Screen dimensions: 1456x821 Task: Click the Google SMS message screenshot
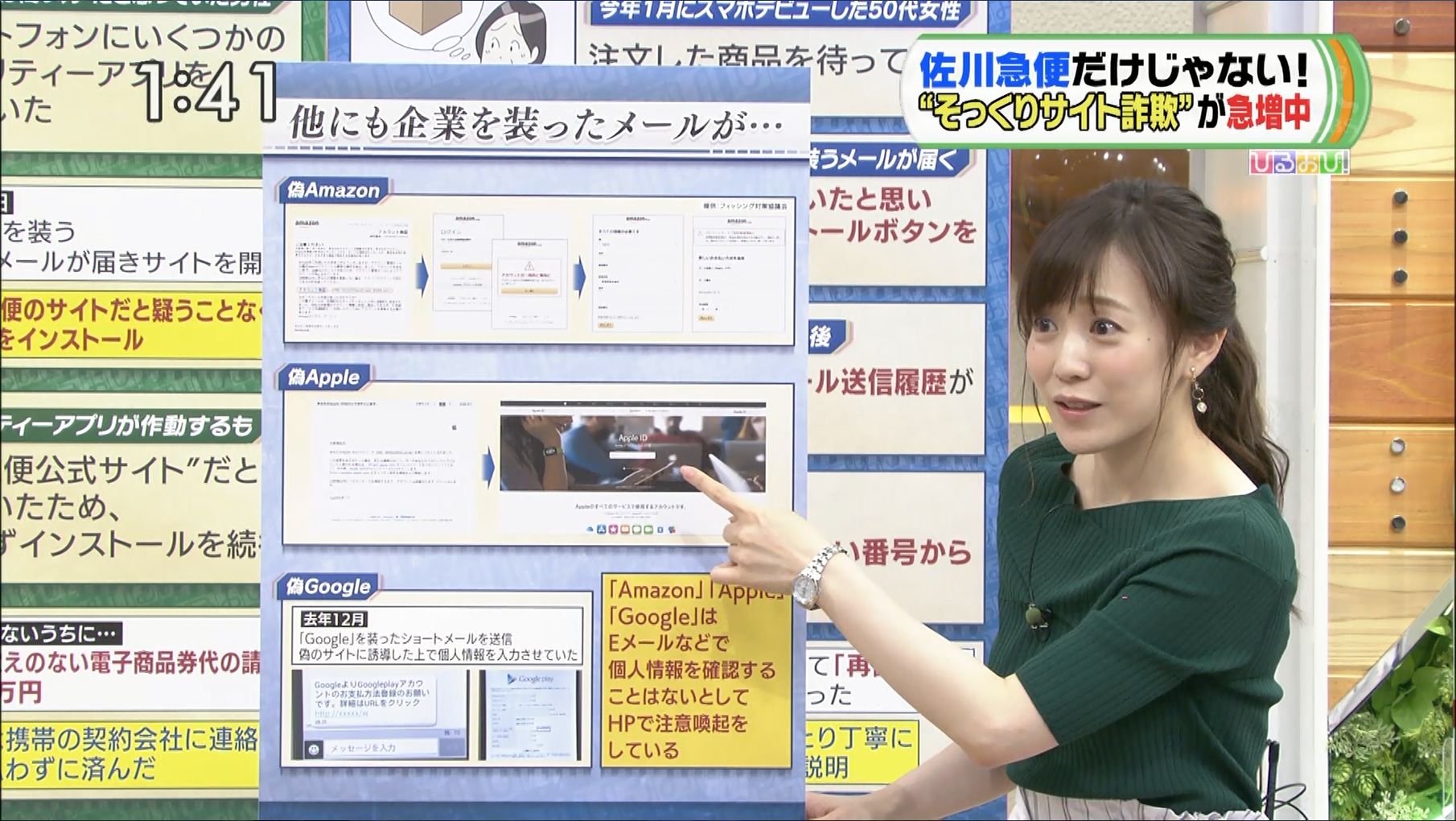click(380, 716)
